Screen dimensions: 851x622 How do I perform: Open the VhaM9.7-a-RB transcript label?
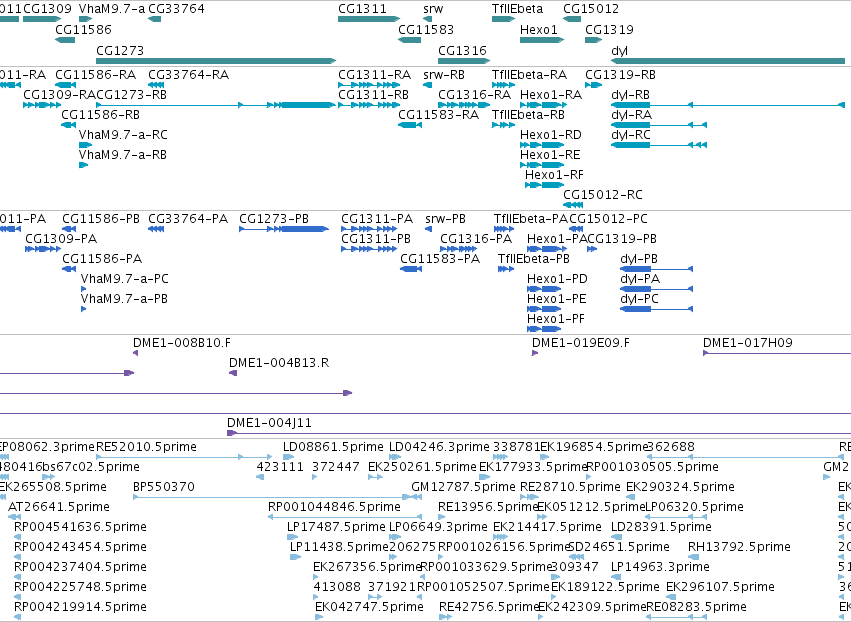coord(123,155)
